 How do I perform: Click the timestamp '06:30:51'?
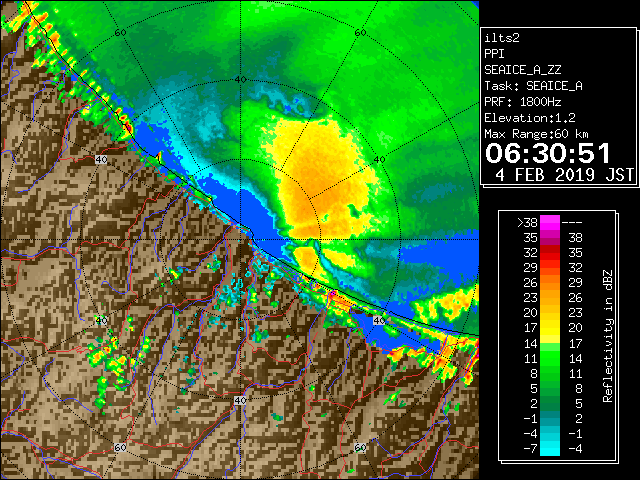548,153
